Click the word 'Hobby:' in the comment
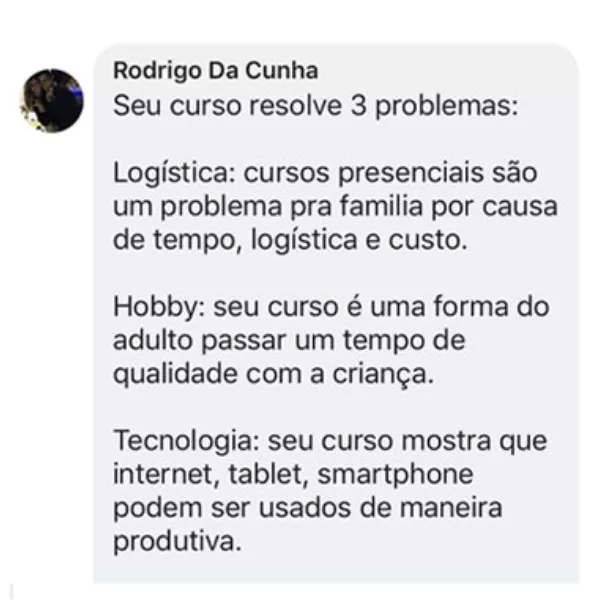 159,307
